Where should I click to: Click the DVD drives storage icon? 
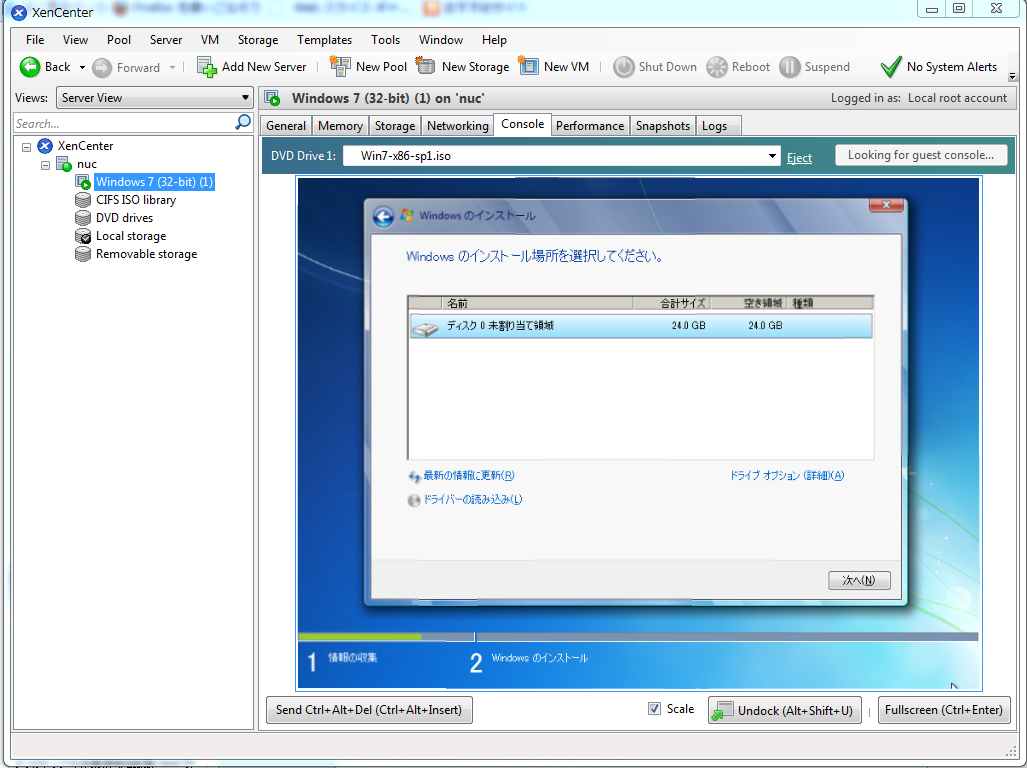83,218
